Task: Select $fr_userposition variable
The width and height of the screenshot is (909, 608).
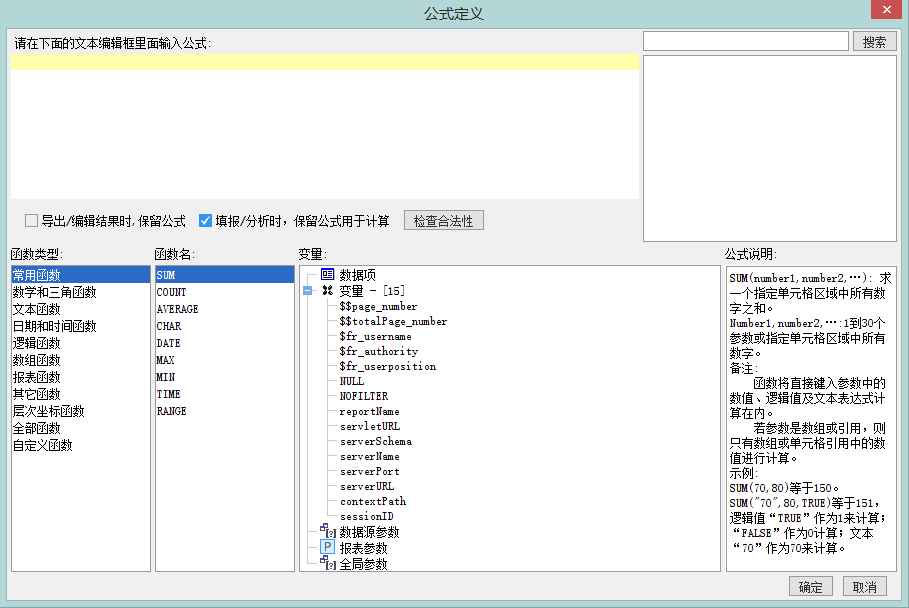Action: [x=387, y=366]
